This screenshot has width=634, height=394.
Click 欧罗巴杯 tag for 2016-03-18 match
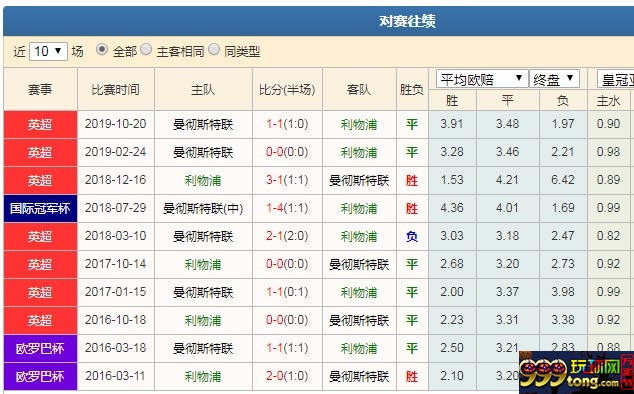[40, 348]
